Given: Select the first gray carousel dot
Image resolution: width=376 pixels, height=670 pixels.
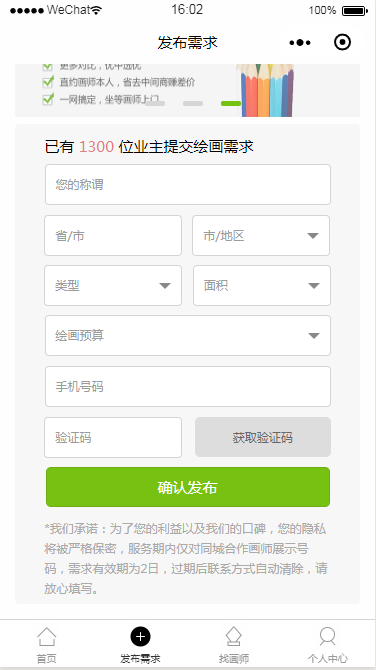Looking at the screenshot, I should [155, 103].
